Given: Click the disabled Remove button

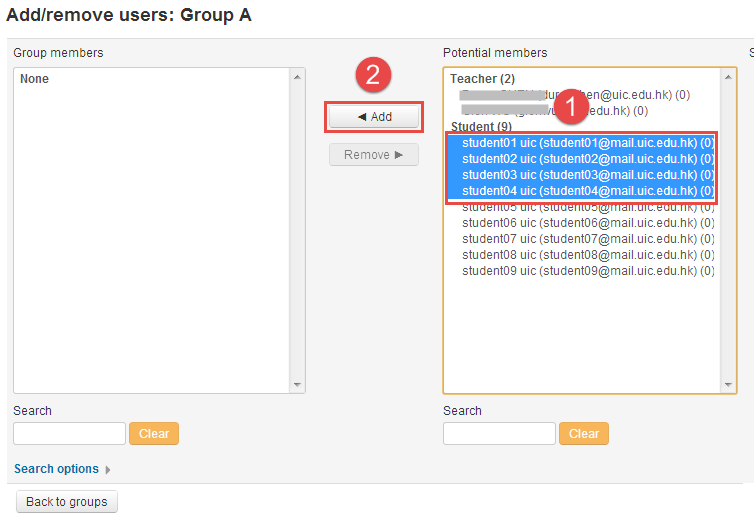Looking at the screenshot, I should 374,155.
